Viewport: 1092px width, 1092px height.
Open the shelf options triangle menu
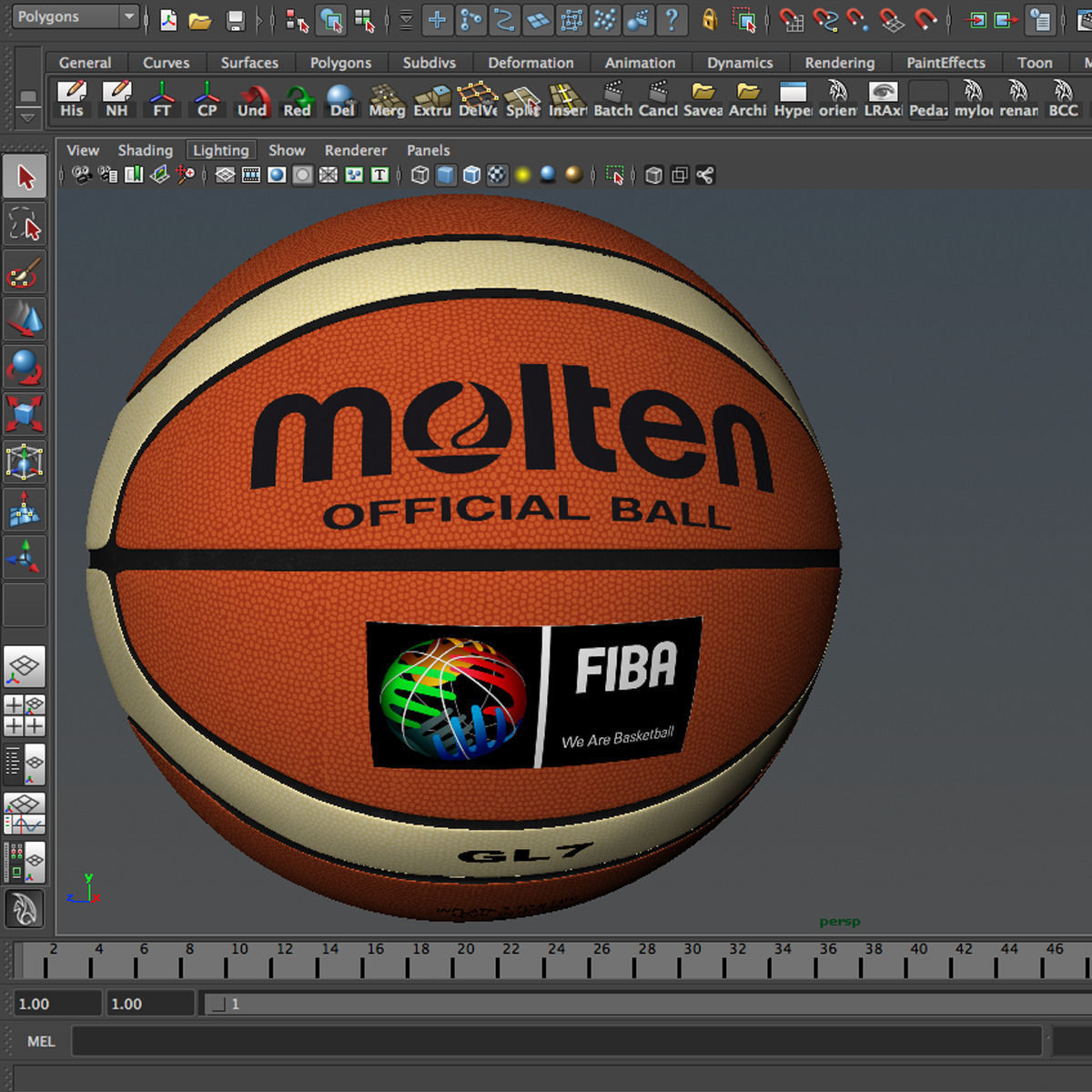click(28, 117)
